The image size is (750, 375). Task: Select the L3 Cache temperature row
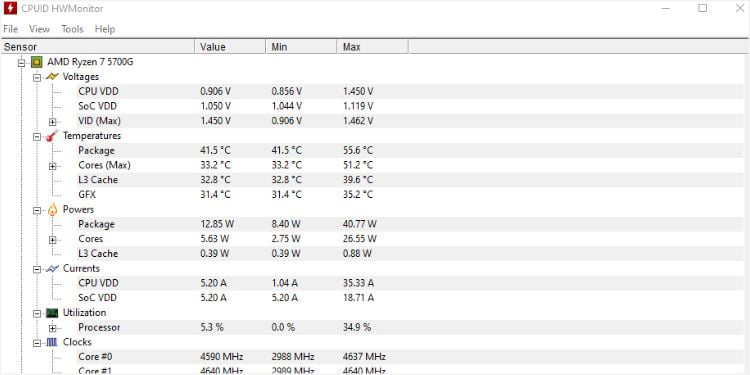(x=410, y=180)
